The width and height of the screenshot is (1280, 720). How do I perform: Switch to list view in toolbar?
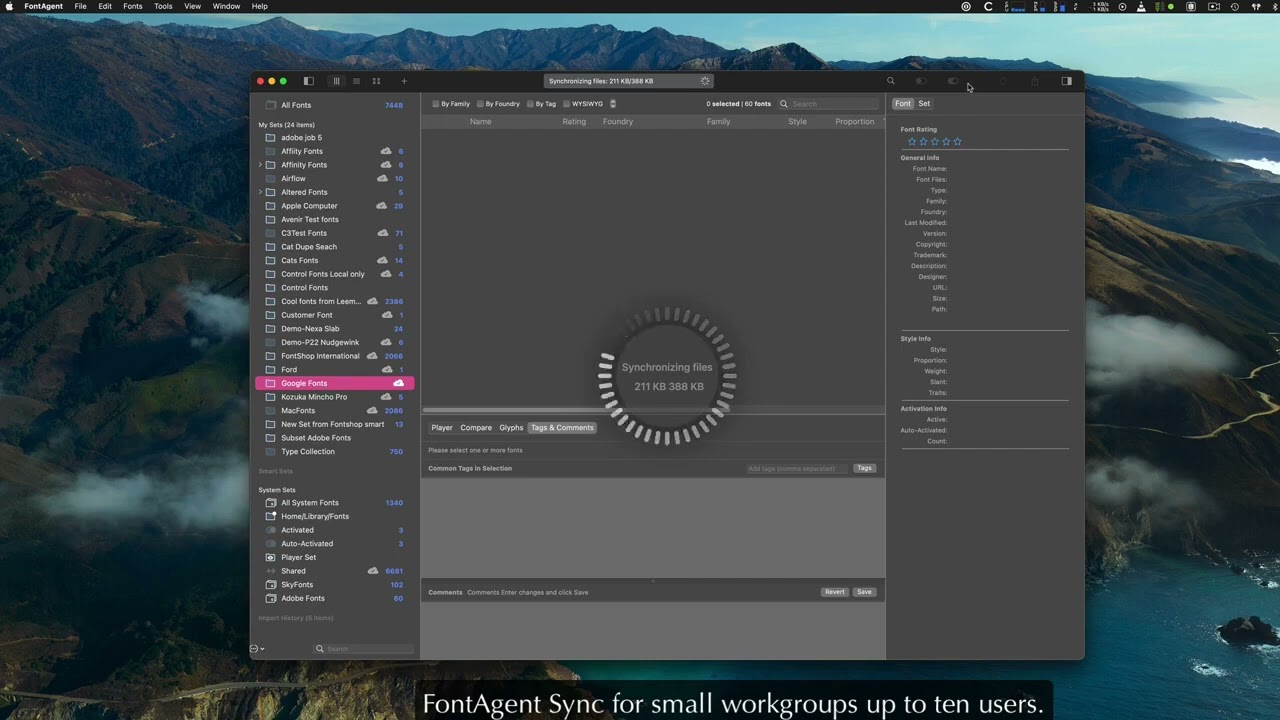pyautogui.click(x=356, y=81)
